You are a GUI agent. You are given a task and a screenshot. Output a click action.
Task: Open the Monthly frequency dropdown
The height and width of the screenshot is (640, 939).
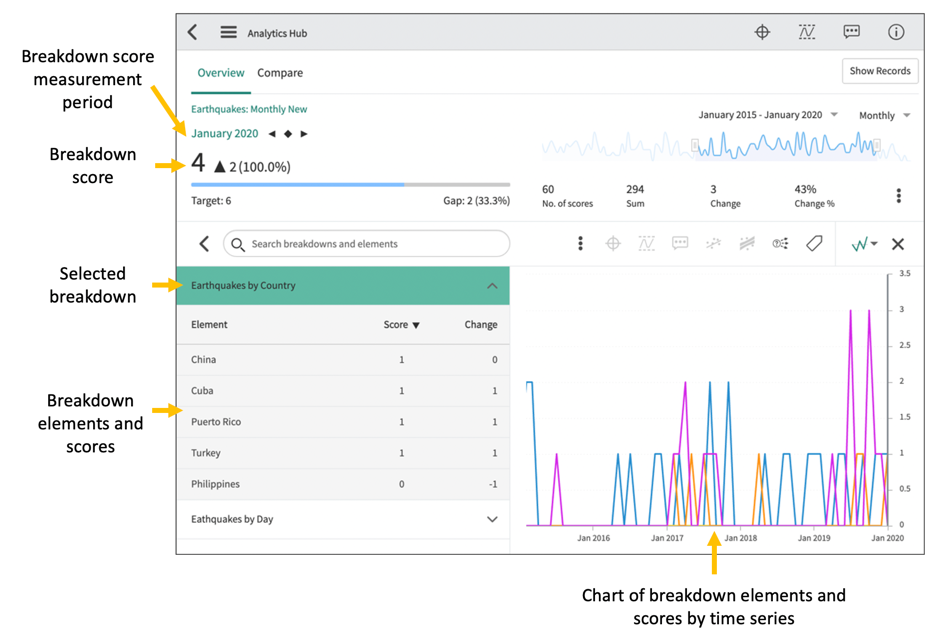pyautogui.click(x=884, y=116)
